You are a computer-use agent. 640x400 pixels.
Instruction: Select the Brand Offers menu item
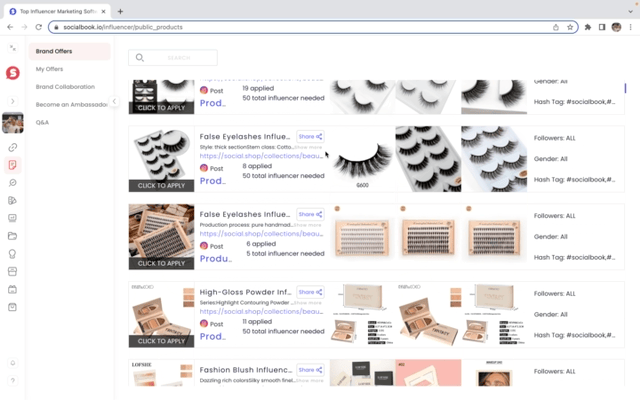pyautogui.click(x=69, y=51)
